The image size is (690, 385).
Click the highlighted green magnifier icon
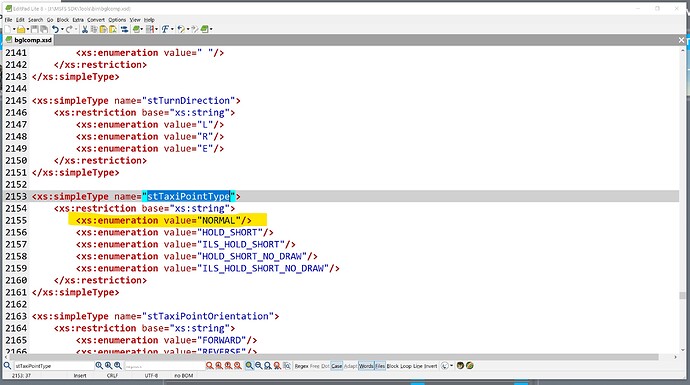(x=249, y=366)
